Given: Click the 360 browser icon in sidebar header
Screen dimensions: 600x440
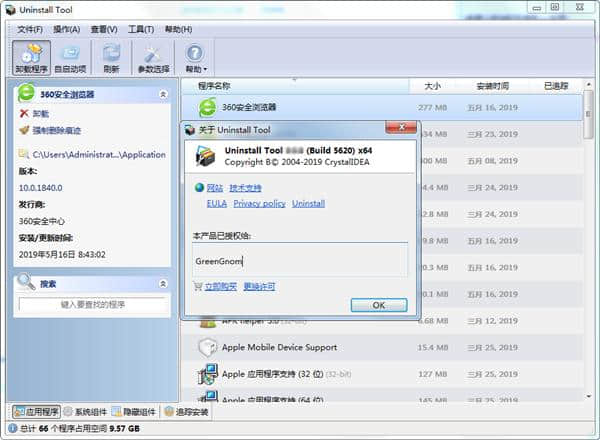Looking at the screenshot, I should (x=26, y=93).
